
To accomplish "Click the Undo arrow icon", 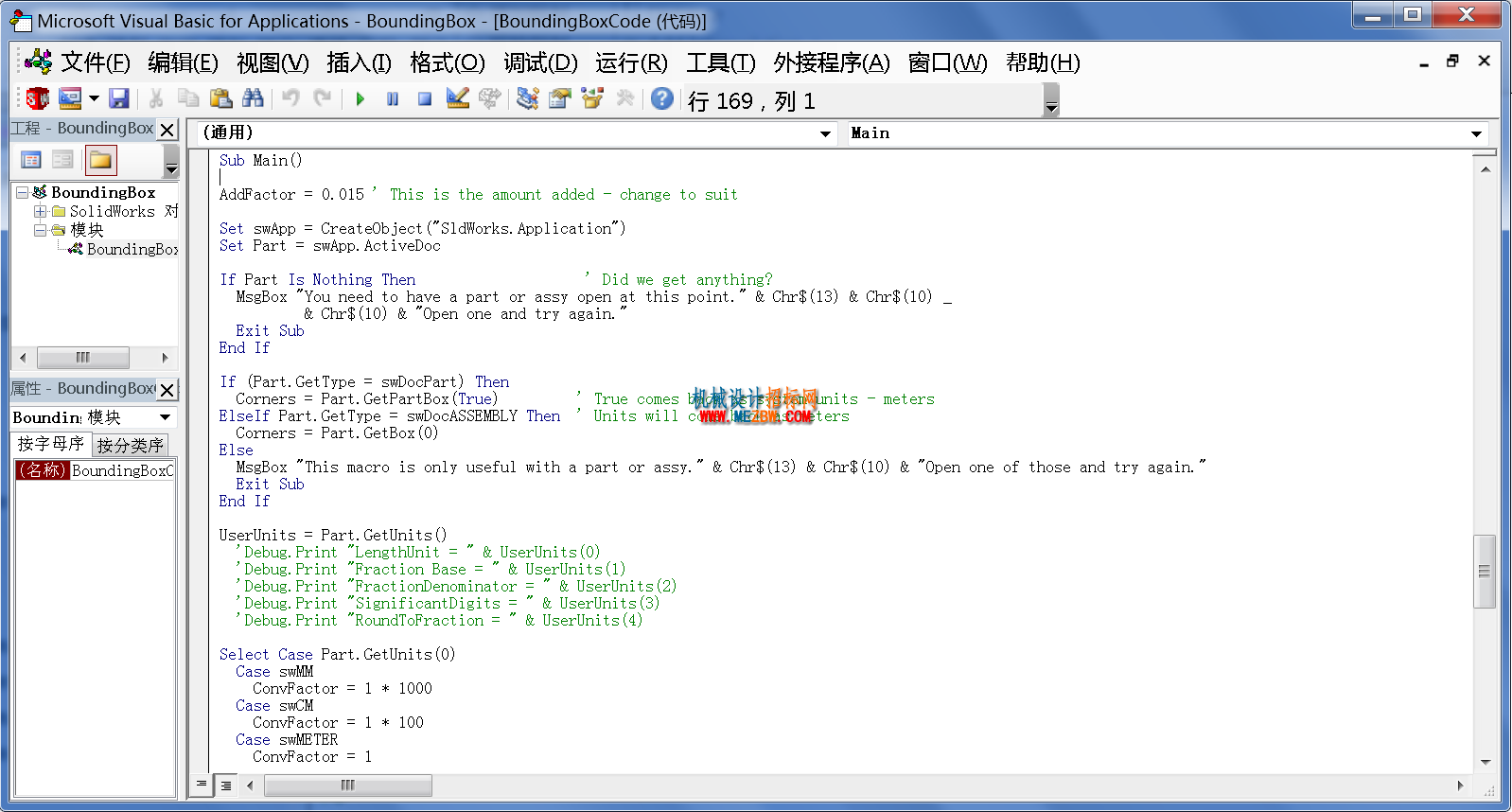I will 291,98.
